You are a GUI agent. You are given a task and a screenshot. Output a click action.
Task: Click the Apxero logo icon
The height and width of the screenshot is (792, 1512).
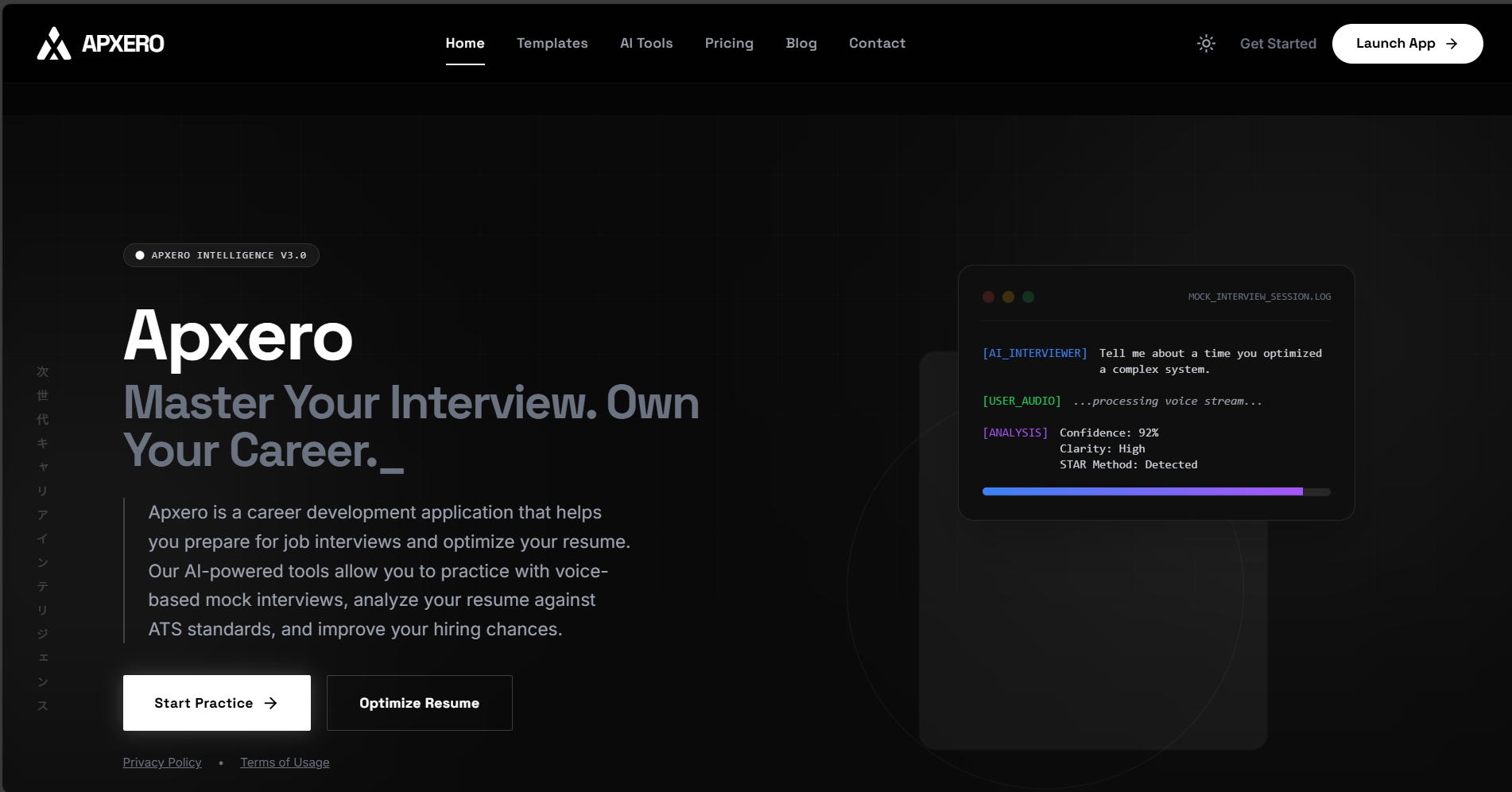click(x=54, y=44)
